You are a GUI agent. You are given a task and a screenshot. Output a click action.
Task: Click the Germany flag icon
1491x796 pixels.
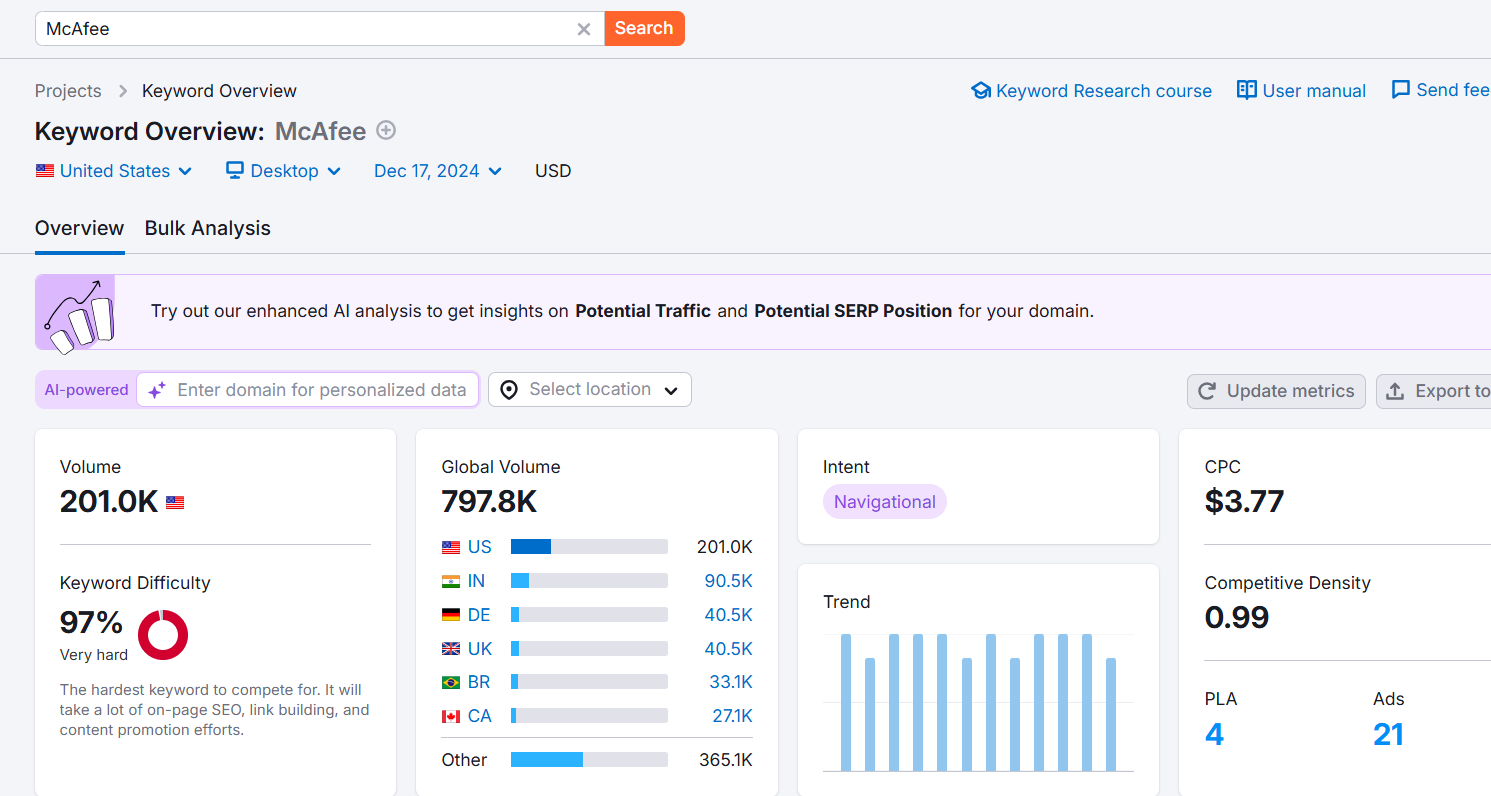tap(451, 615)
